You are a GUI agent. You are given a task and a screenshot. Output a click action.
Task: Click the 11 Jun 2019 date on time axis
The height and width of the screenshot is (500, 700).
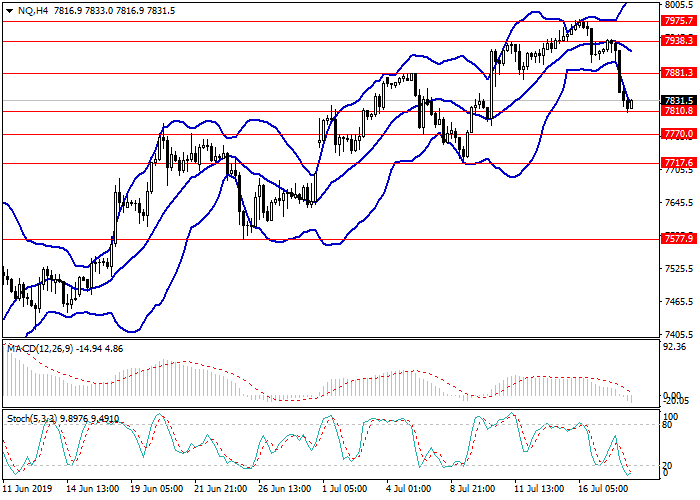tap(28, 490)
